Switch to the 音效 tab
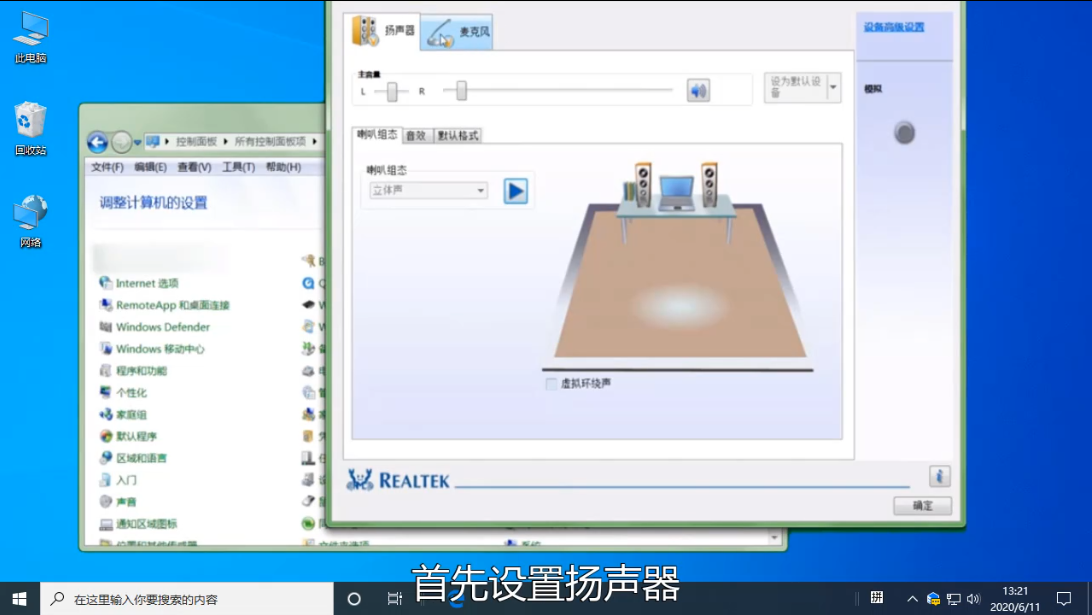 tap(416, 135)
